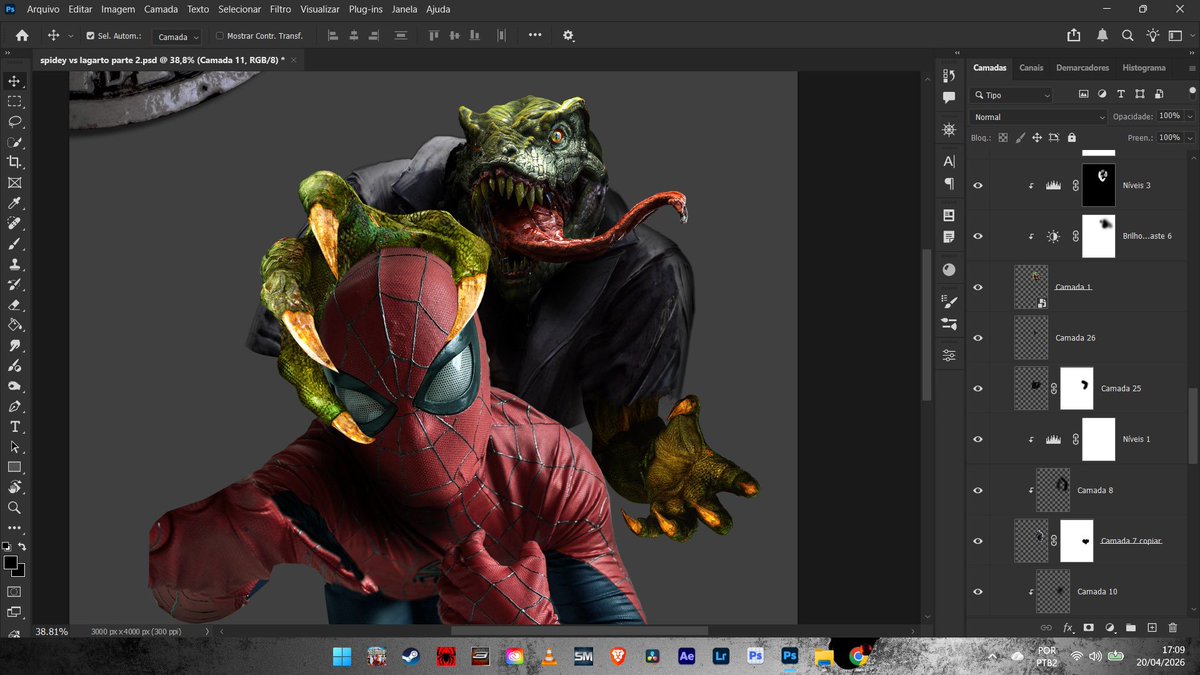1200x675 pixels.
Task: Open Google Chrome from the taskbar
Action: pyautogui.click(x=857, y=656)
